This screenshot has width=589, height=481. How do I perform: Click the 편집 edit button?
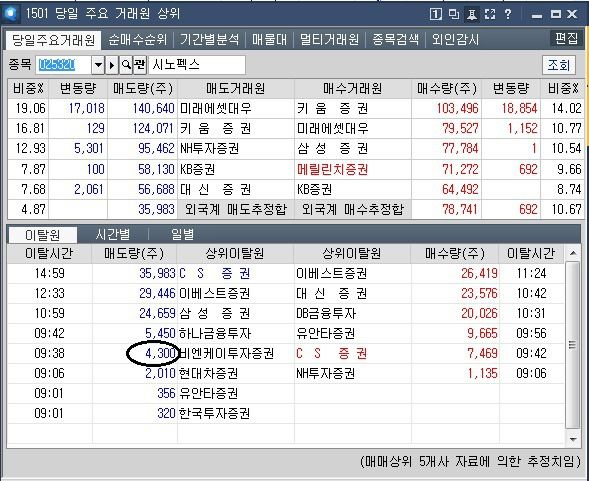coord(566,38)
